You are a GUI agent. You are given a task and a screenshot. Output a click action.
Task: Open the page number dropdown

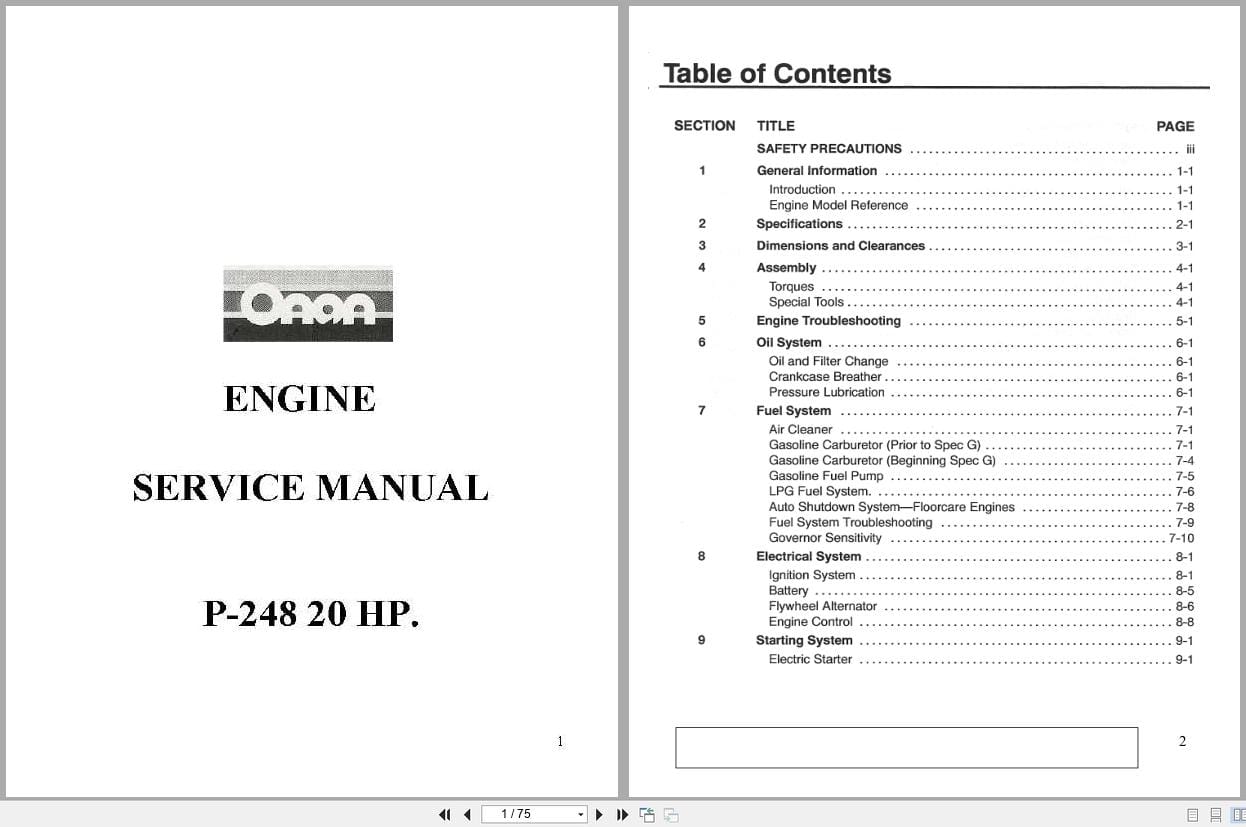tap(579, 814)
